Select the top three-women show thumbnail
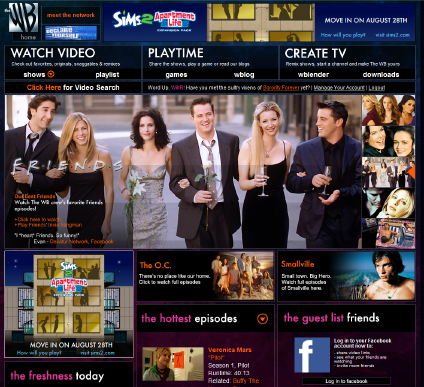Image resolution: width=424 pixels, height=387 pixels. 388,110
